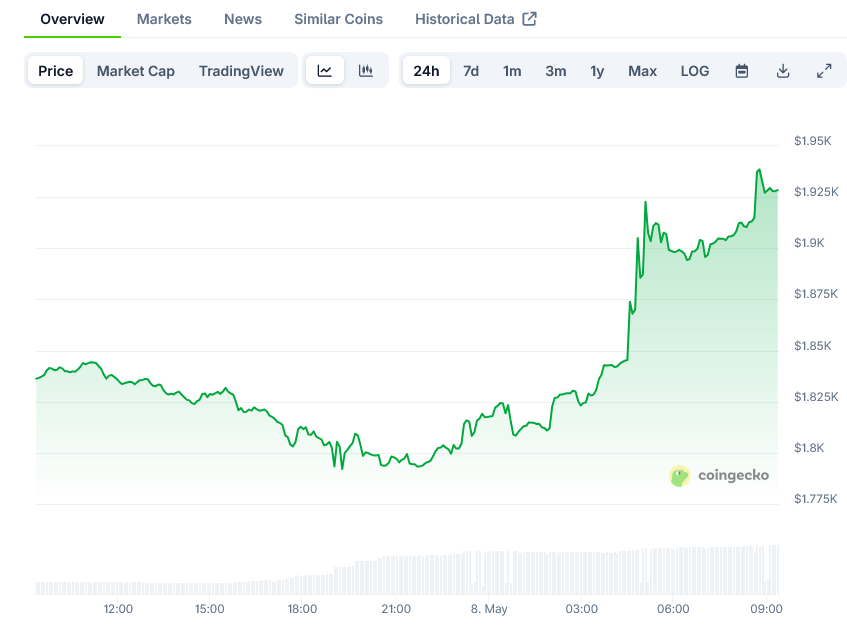The image size is (847, 627).
Task: Switch chart to Market Cap
Action: 136,71
